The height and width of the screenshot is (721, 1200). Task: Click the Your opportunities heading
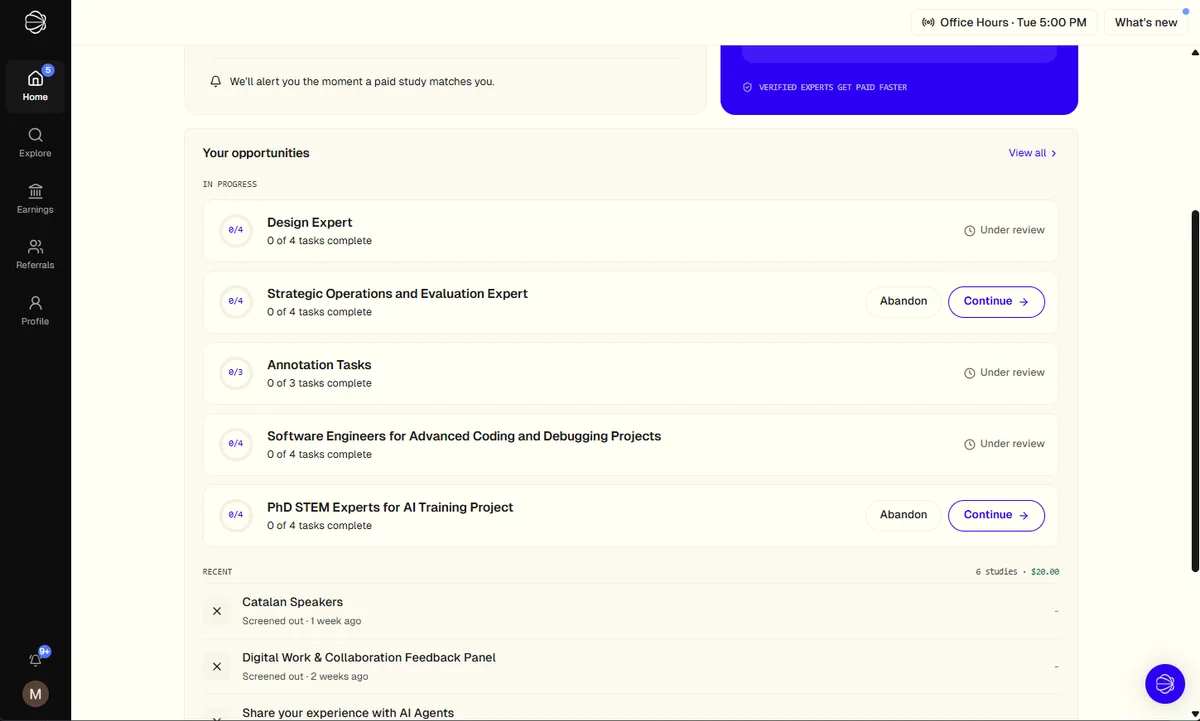(256, 153)
